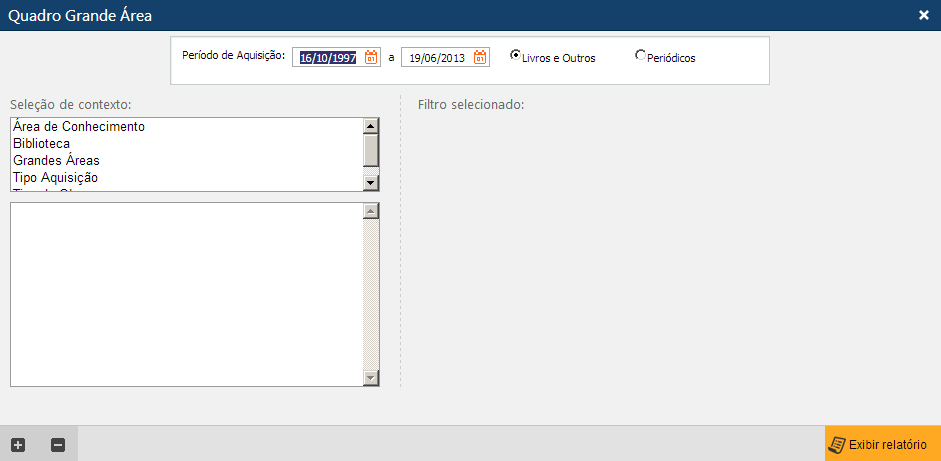941x461 pixels.
Task: Choose Grandes Áreas from context list
Action: [56, 160]
